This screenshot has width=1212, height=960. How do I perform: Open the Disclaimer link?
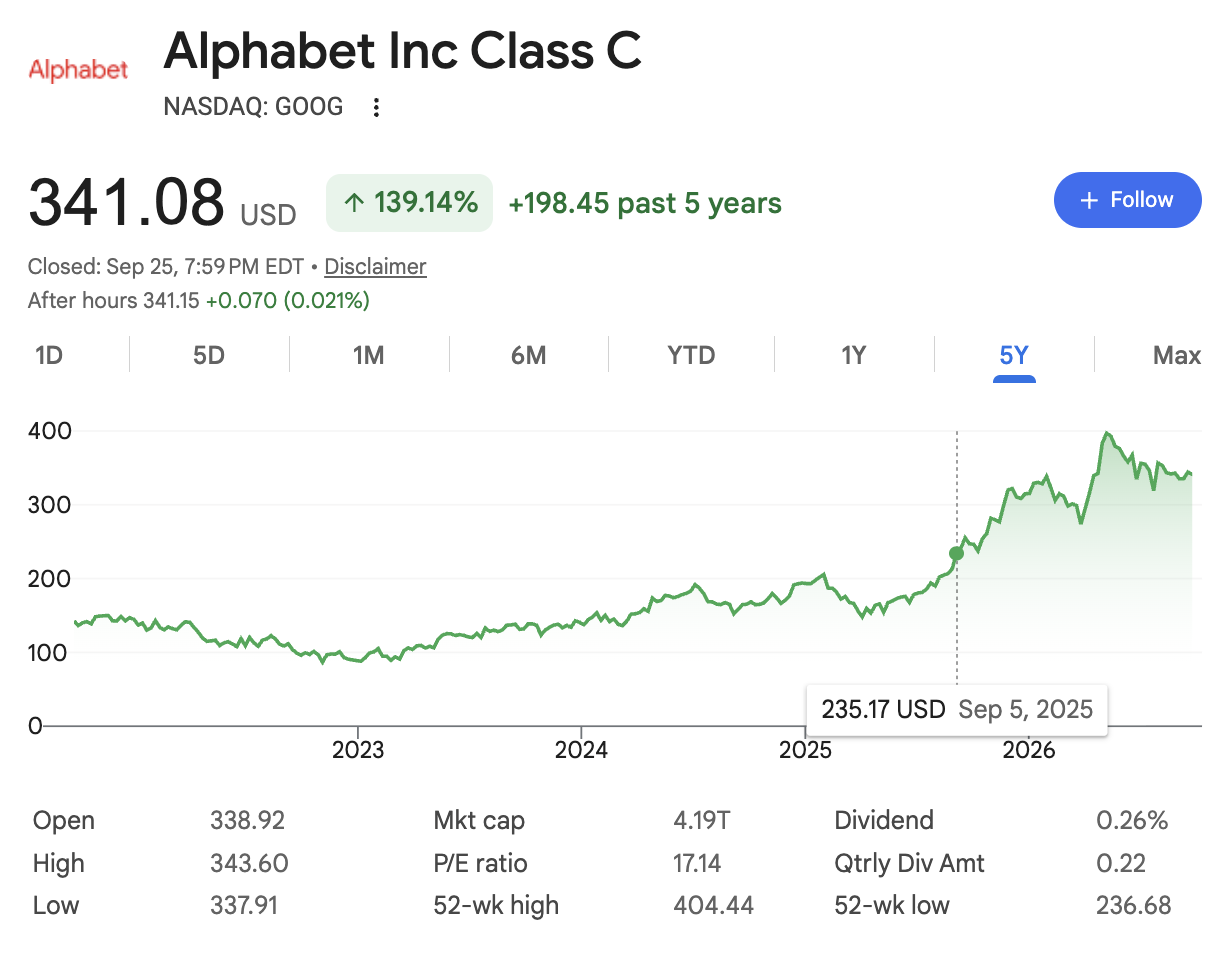pyautogui.click(x=375, y=267)
